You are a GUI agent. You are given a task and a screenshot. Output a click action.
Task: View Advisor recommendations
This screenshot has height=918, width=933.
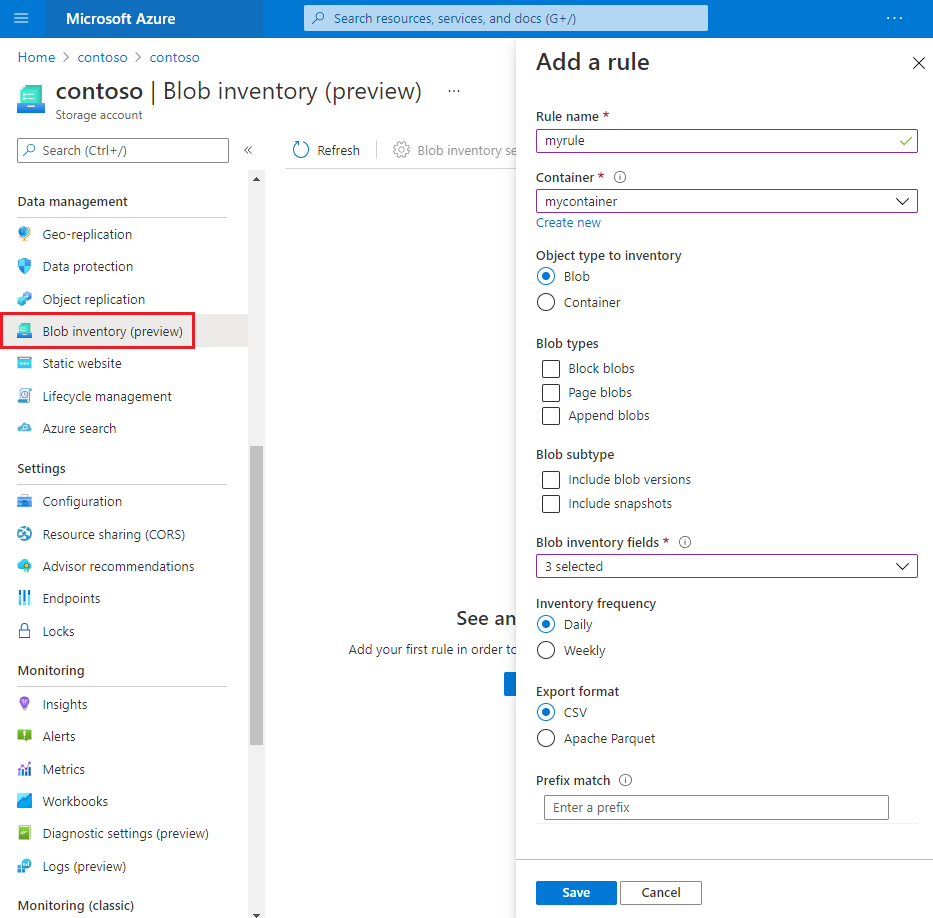pos(119,565)
